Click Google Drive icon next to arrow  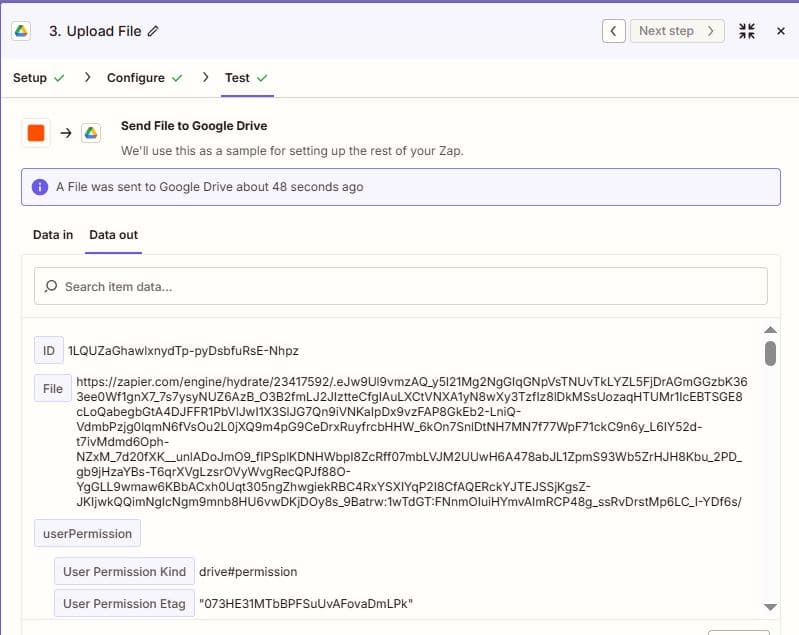tap(91, 133)
